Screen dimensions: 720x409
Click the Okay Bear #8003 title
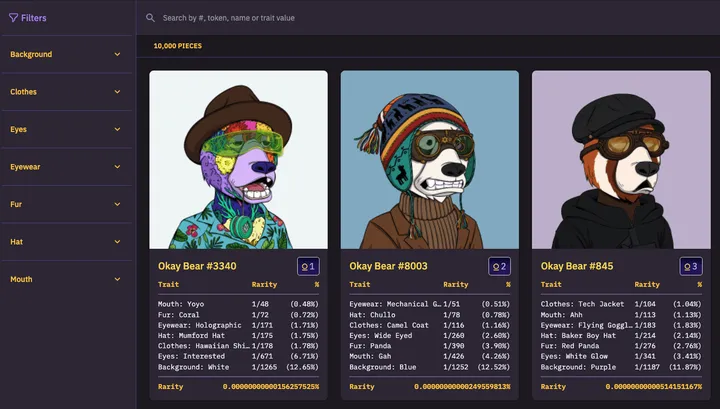pos(388,266)
